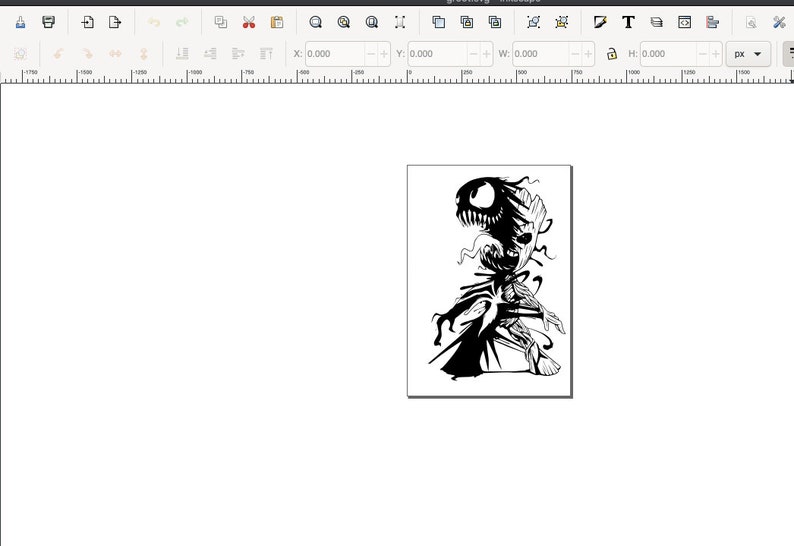Decrease H value with minus button
Screen dimensions: 794x546
[x=703, y=54]
